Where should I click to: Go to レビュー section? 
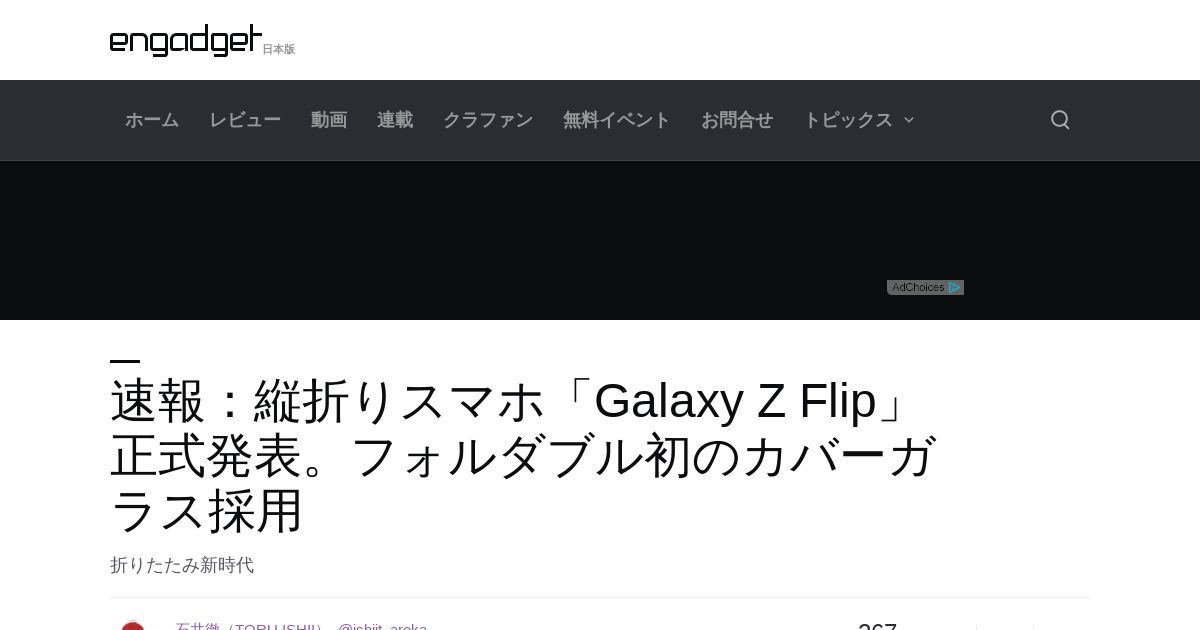click(245, 120)
